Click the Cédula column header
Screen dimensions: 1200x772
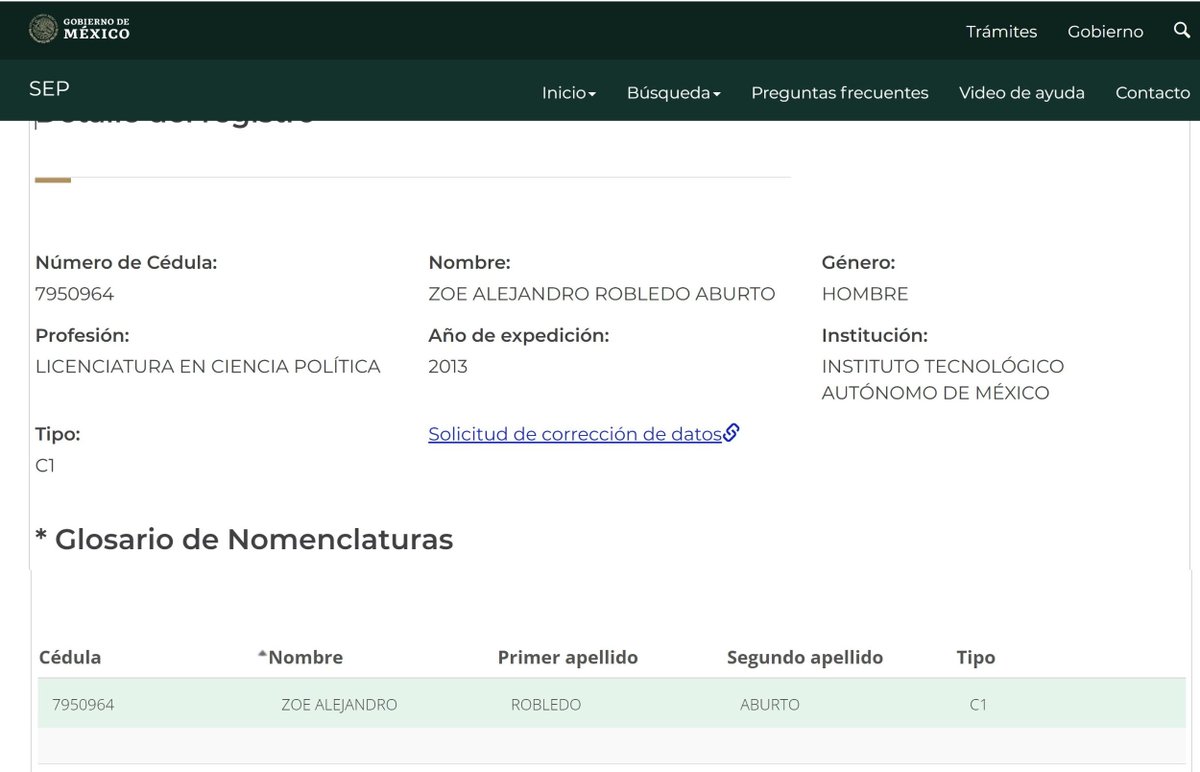click(69, 657)
